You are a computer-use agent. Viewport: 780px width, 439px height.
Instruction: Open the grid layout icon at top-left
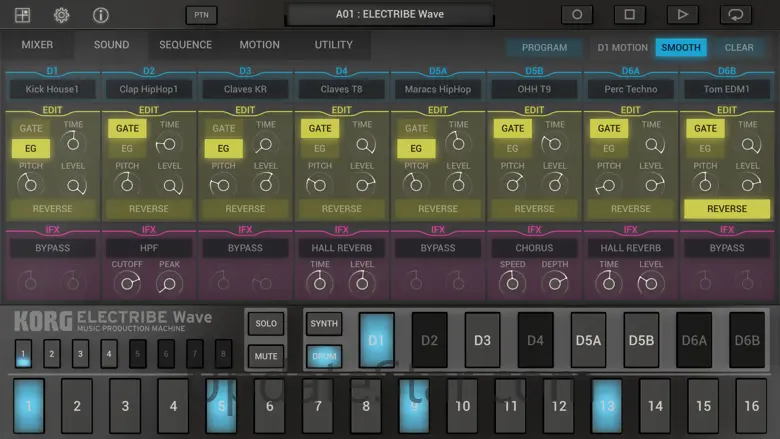pos(23,15)
